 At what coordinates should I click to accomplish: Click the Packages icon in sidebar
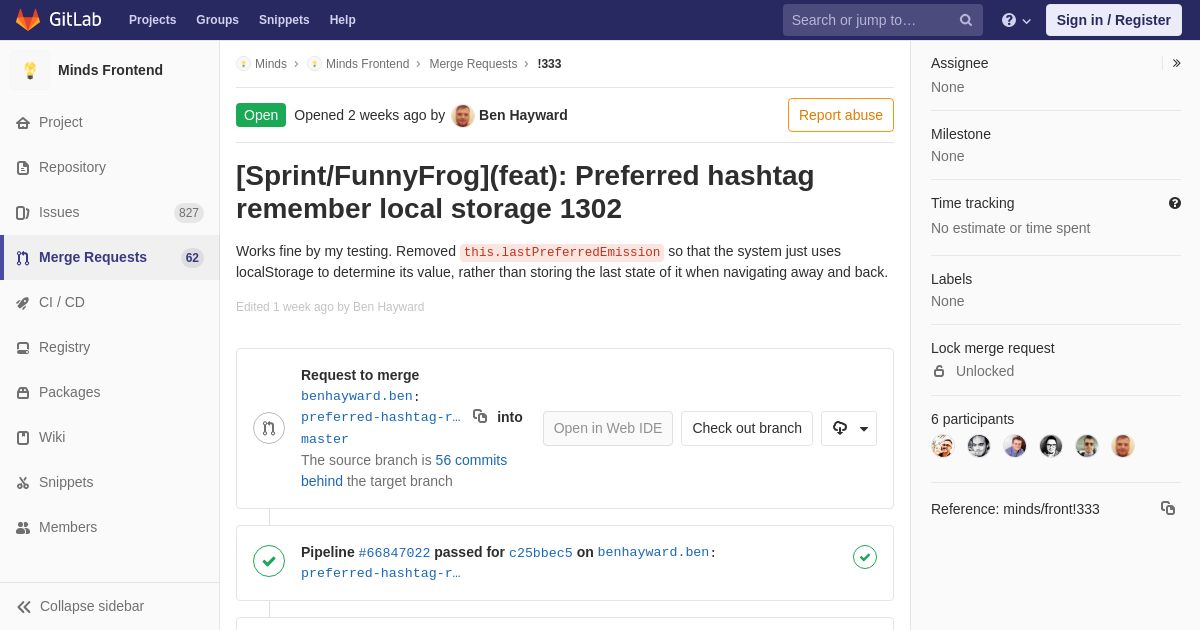pos(23,393)
